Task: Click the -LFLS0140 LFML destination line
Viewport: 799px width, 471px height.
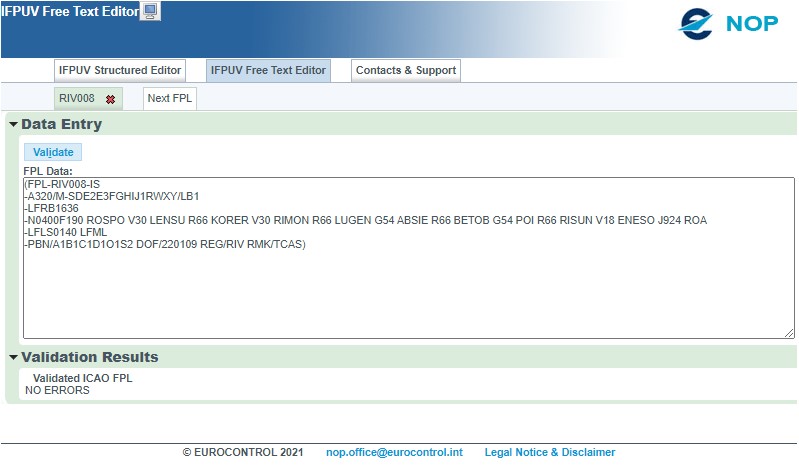Action: [x=66, y=232]
